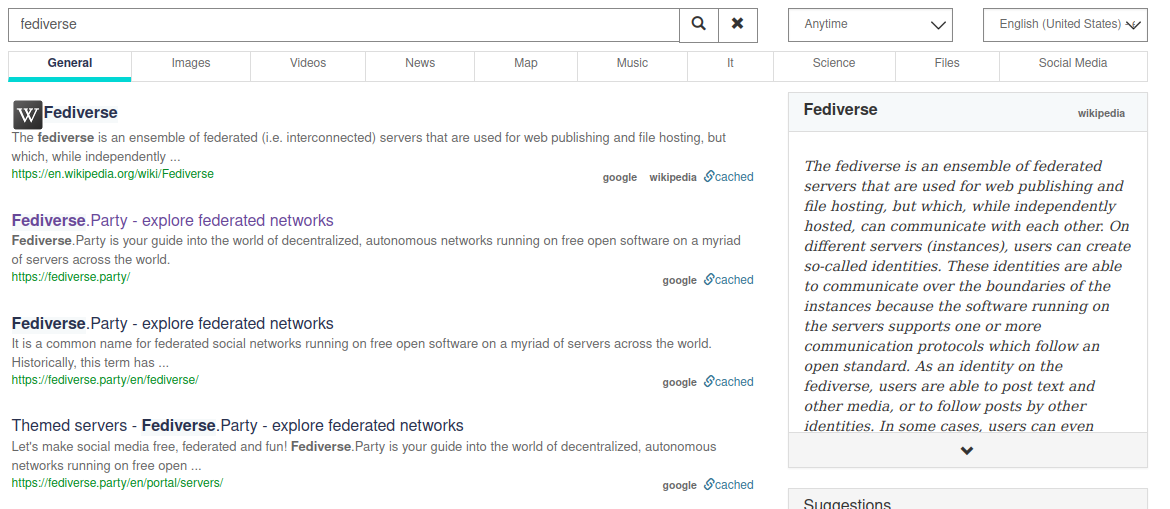Open the https://fediverse.party/en/portal/servers/ URL link
This screenshot has width=1170, height=509.
(117, 483)
